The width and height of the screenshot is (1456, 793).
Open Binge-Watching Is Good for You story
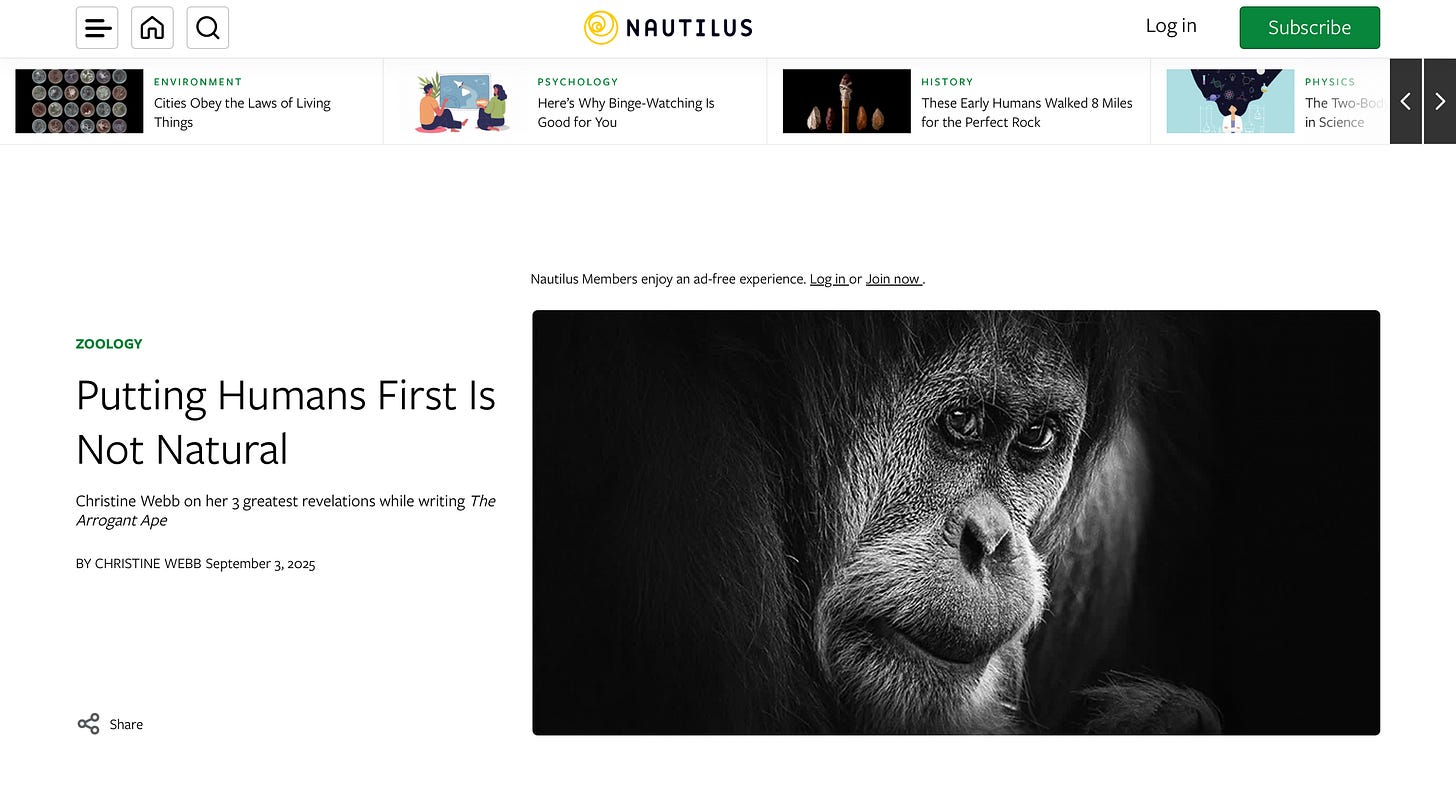point(626,112)
